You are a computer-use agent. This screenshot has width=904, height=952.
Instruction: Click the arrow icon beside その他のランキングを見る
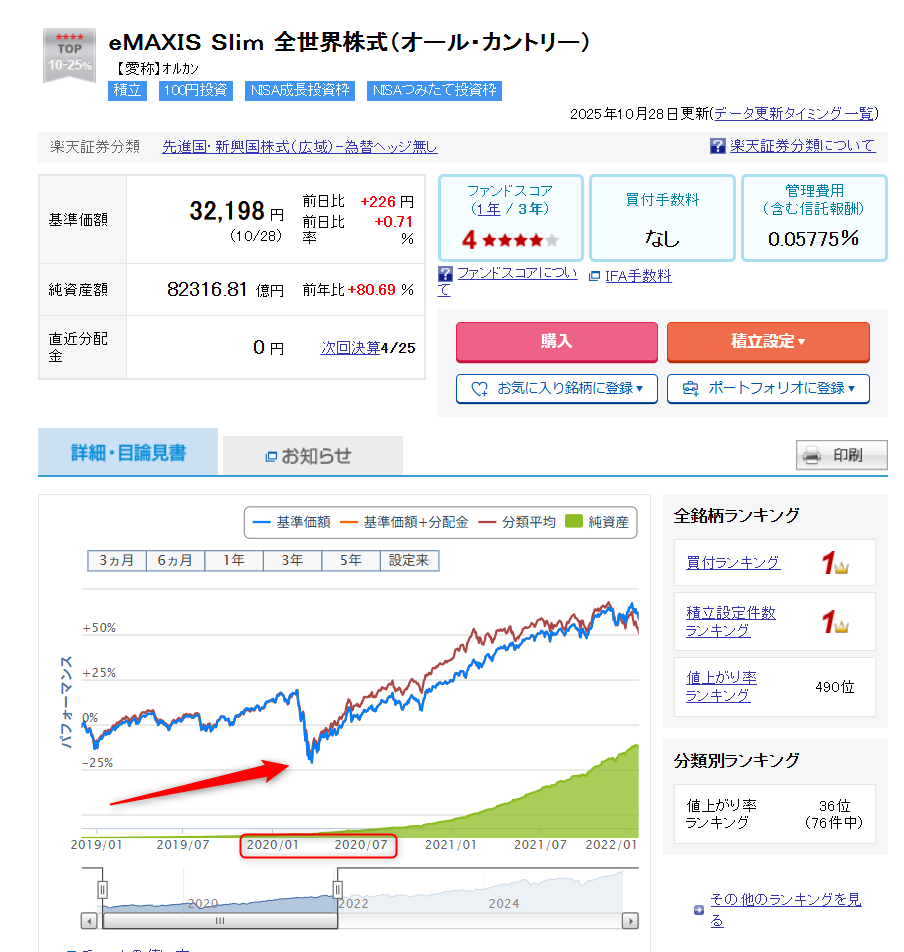point(698,909)
